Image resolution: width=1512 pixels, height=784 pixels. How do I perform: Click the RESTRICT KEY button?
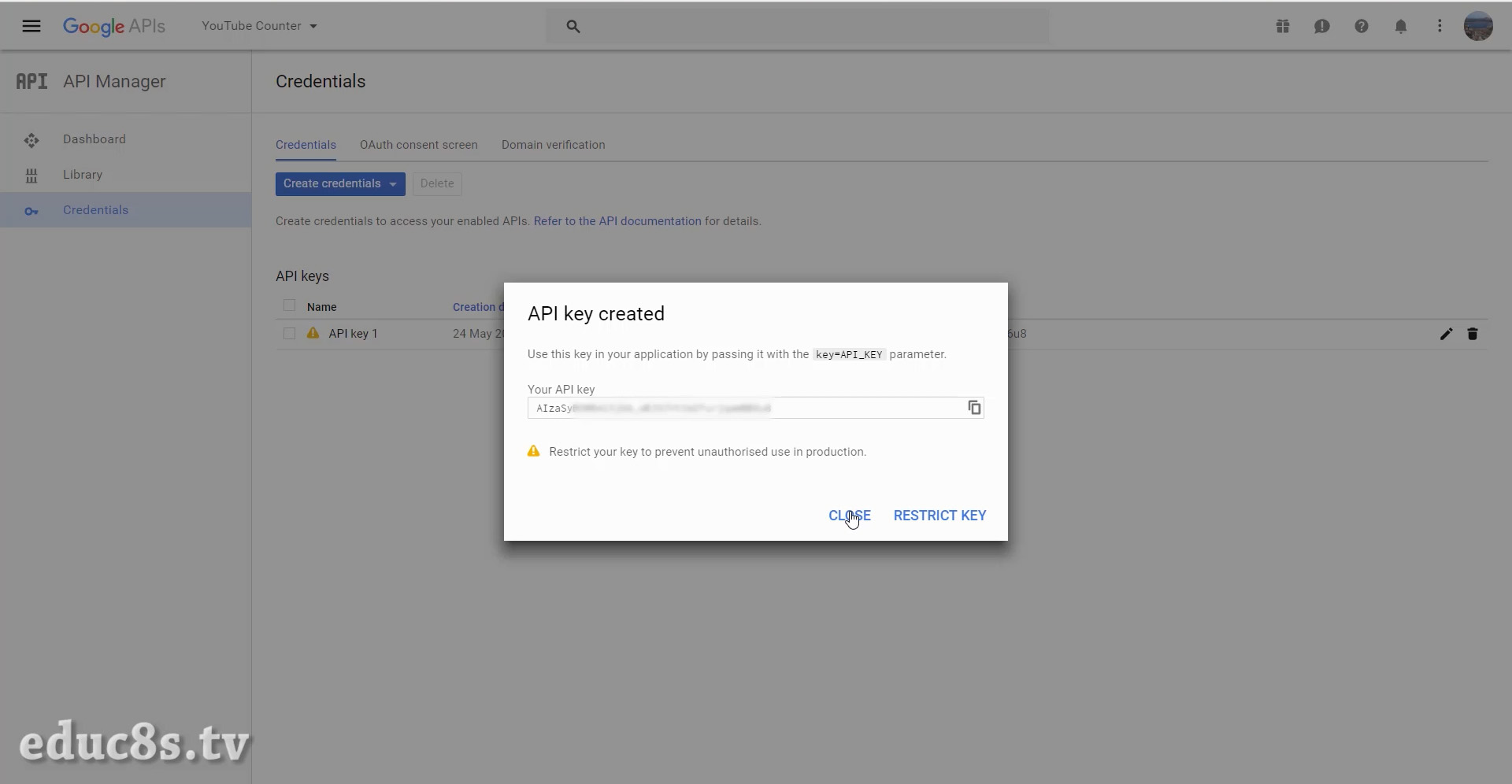pos(939,516)
